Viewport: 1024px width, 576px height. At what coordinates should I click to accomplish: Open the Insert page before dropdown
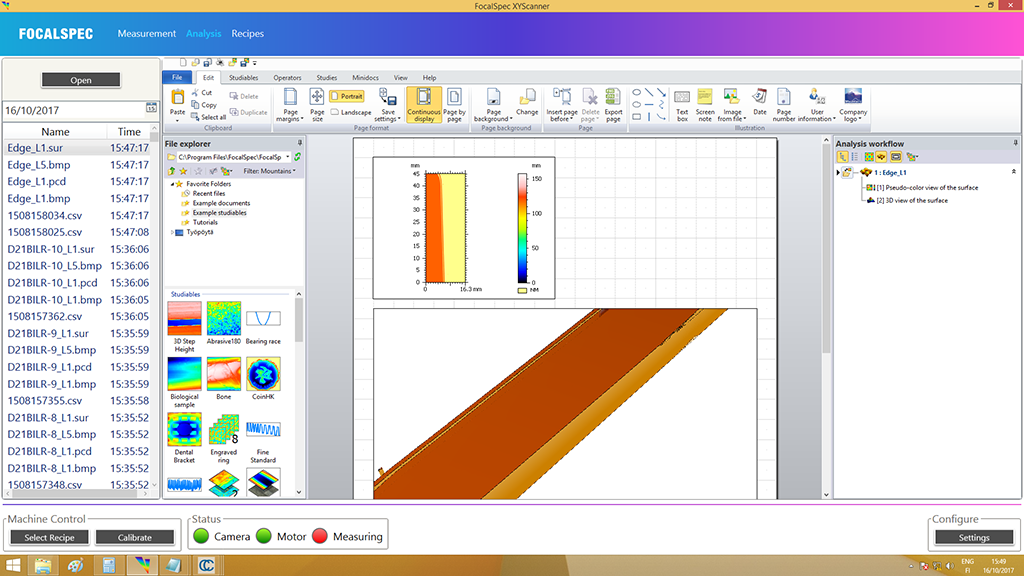pyautogui.click(x=562, y=104)
